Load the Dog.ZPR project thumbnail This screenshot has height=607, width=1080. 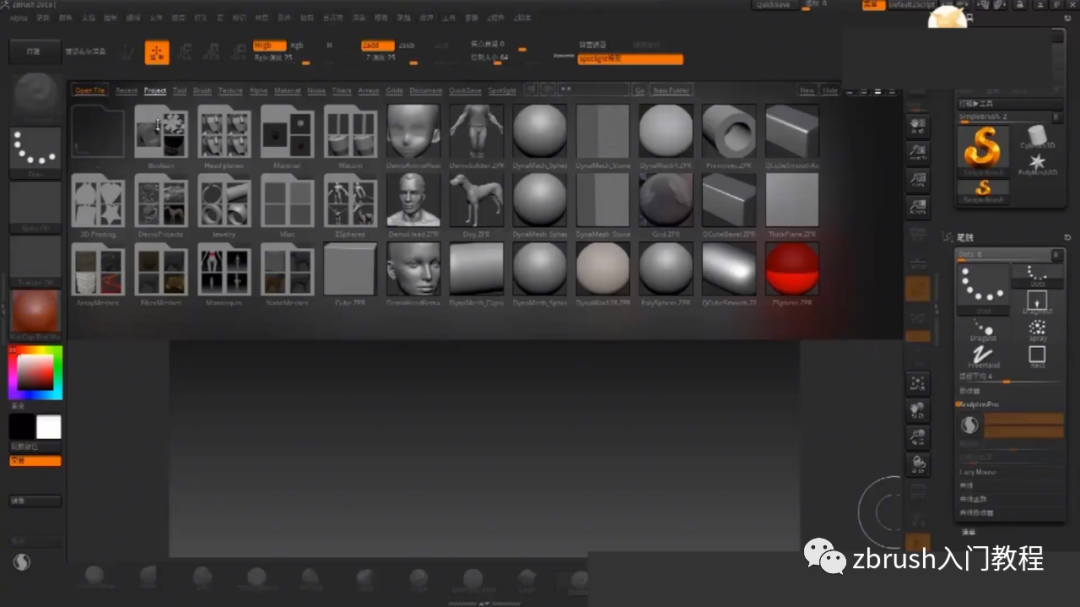tap(476, 201)
